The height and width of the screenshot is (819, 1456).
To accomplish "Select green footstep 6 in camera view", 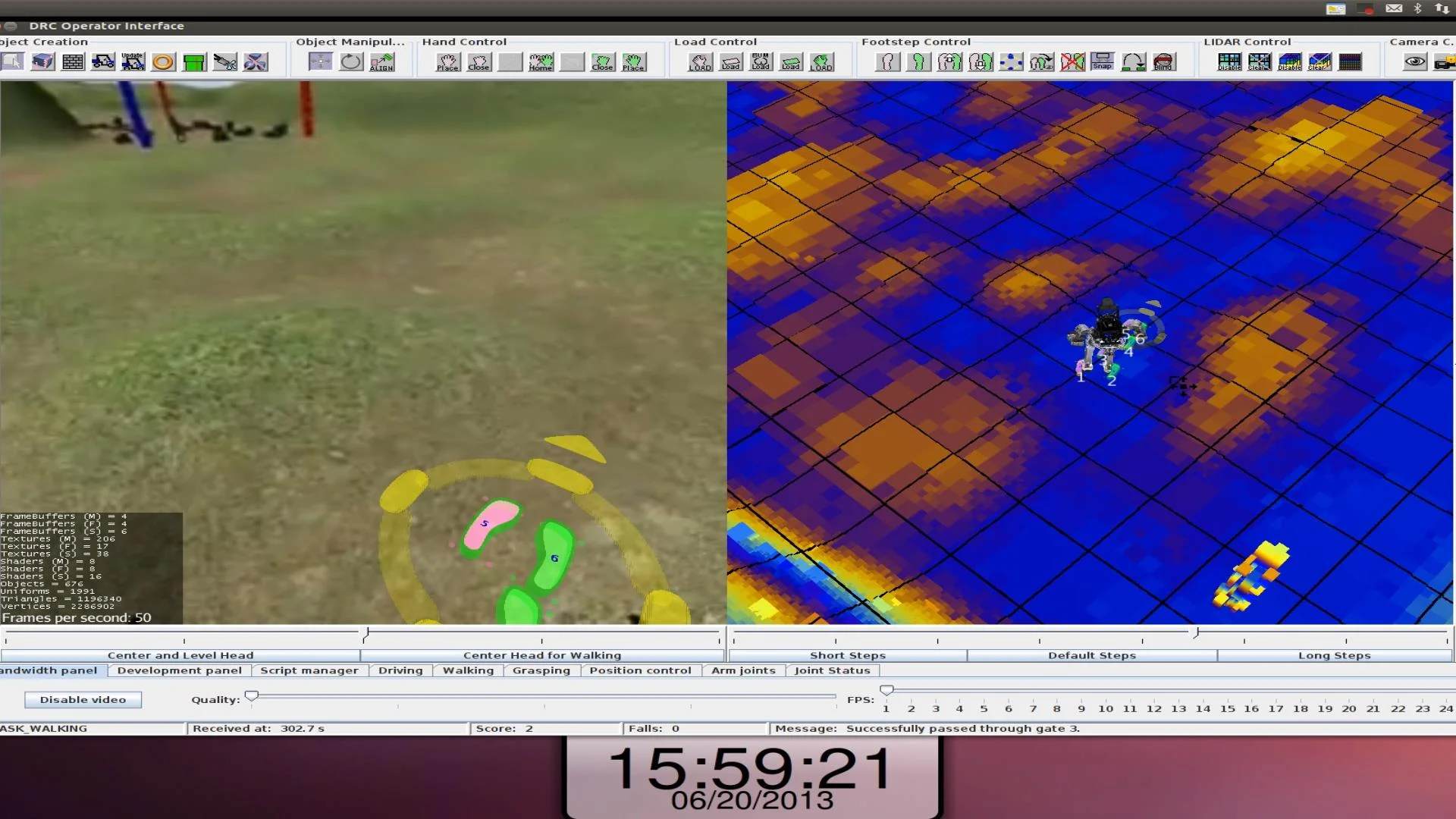I will 554,558.
